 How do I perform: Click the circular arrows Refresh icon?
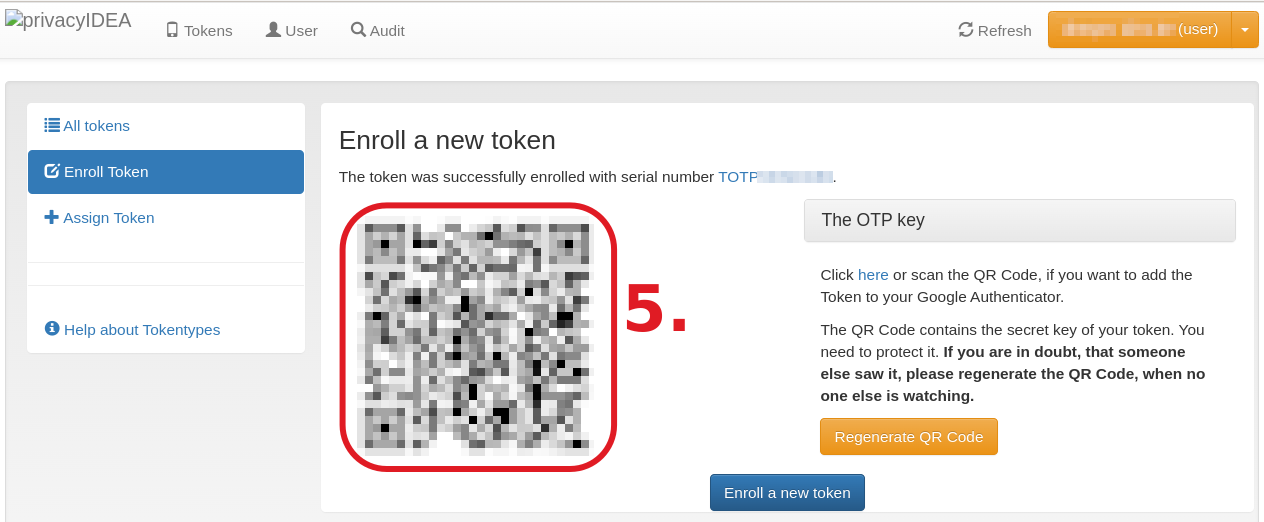(x=966, y=30)
